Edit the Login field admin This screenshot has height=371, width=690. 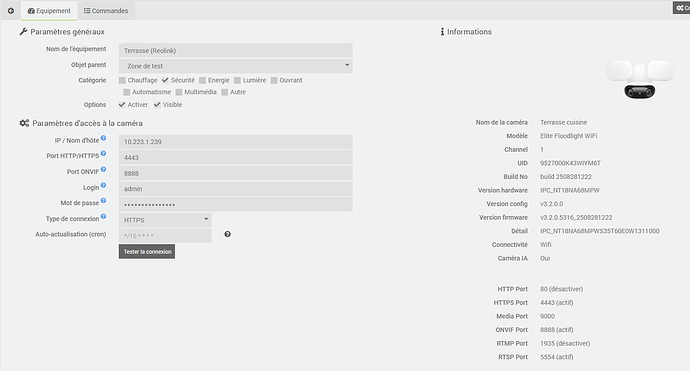point(235,188)
